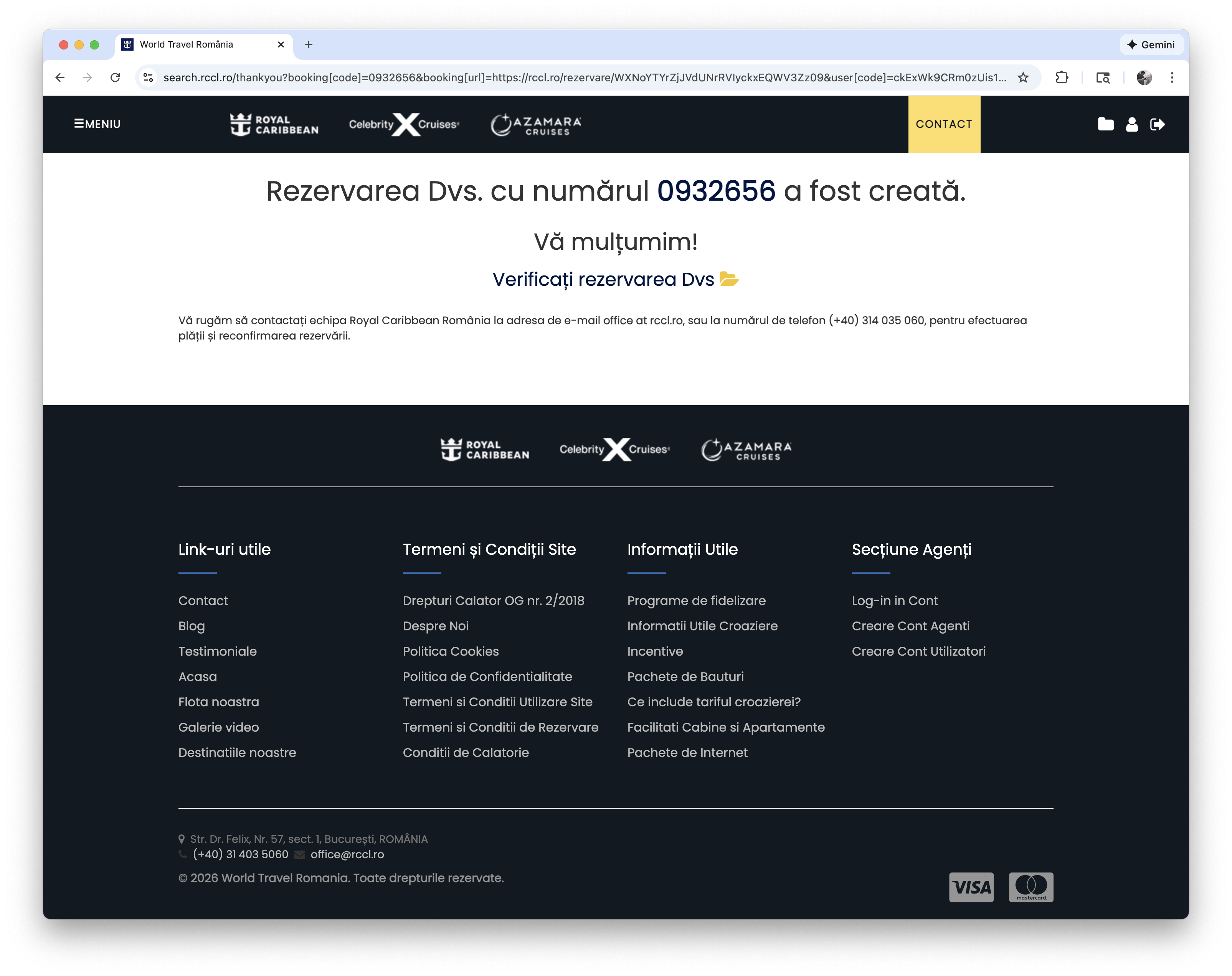Expand the MENIU hamburger menu
The width and height of the screenshot is (1232, 976).
[x=97, y=124]
